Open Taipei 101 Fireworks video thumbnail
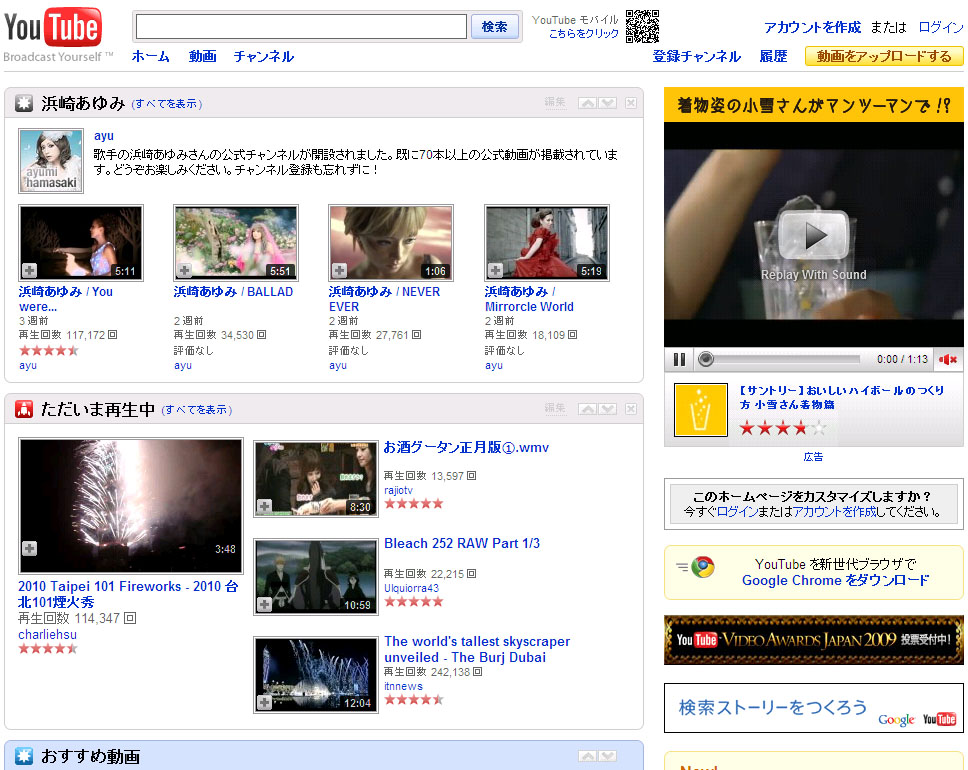 [x=131, y=506]
